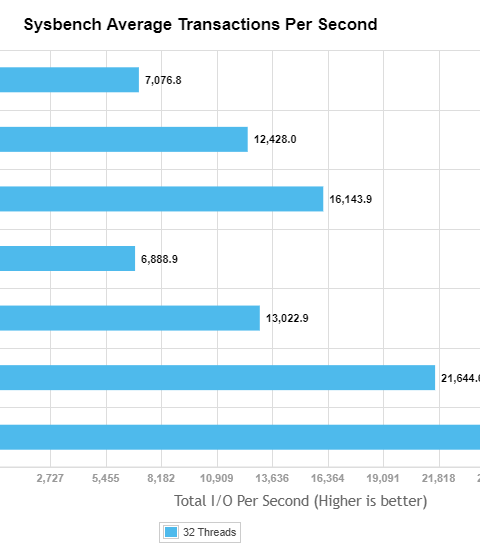
Task: Click the axis tick label 10,909
Action: (216, 478)
